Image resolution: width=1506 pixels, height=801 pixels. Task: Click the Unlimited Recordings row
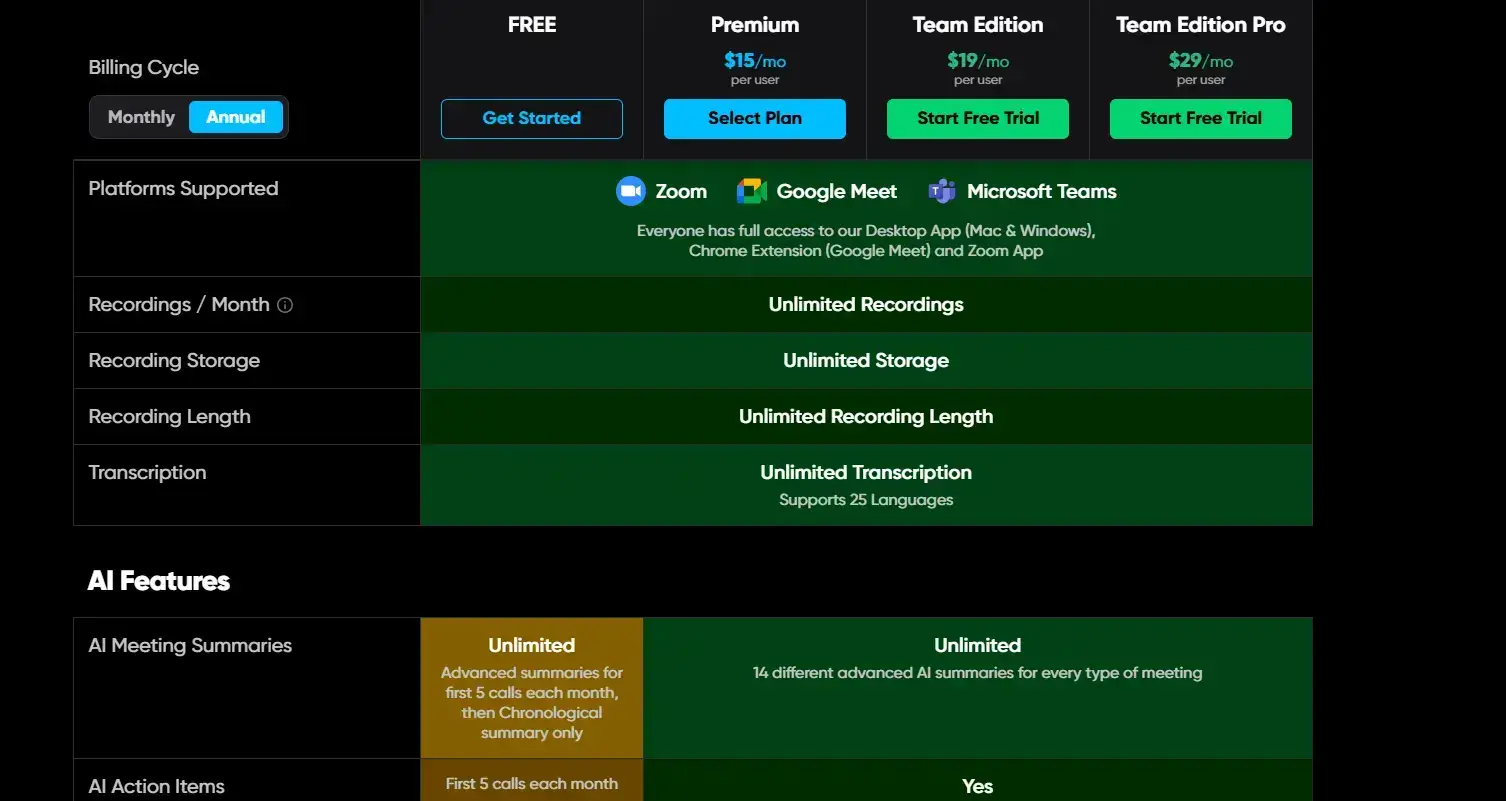[x=866, y=304]
